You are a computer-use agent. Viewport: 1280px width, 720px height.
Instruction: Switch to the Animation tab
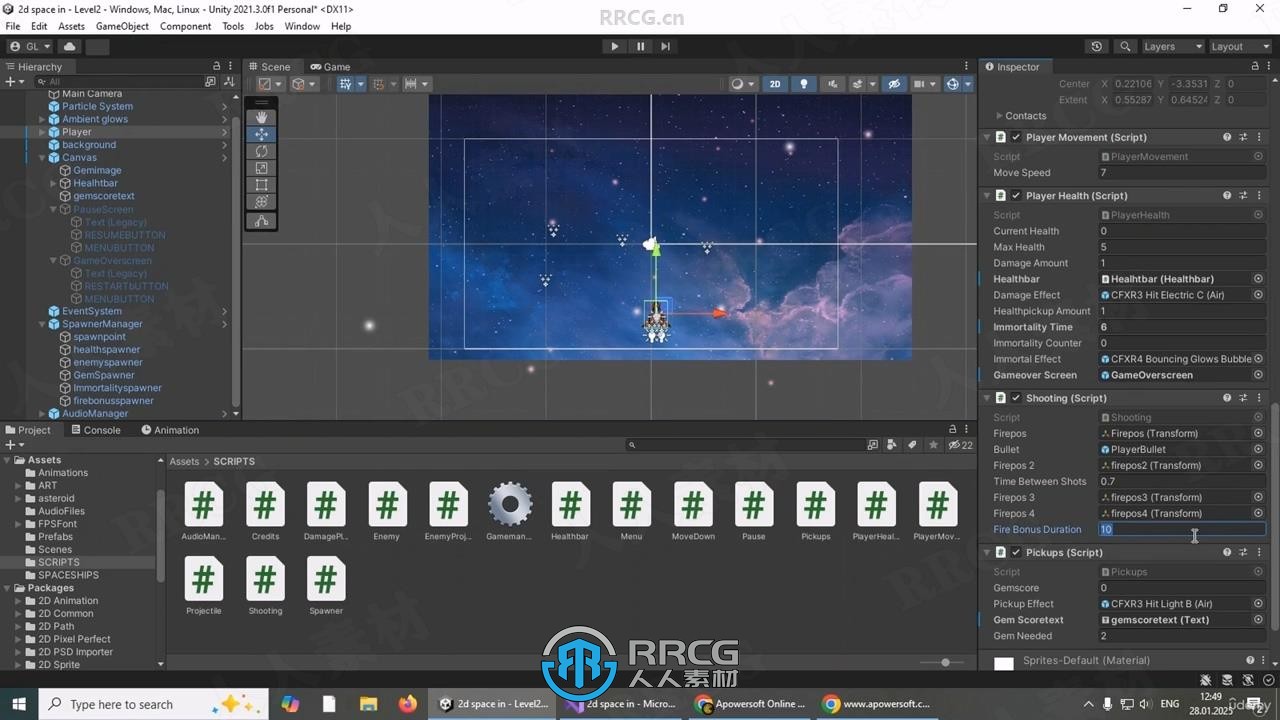click(170, 430)
